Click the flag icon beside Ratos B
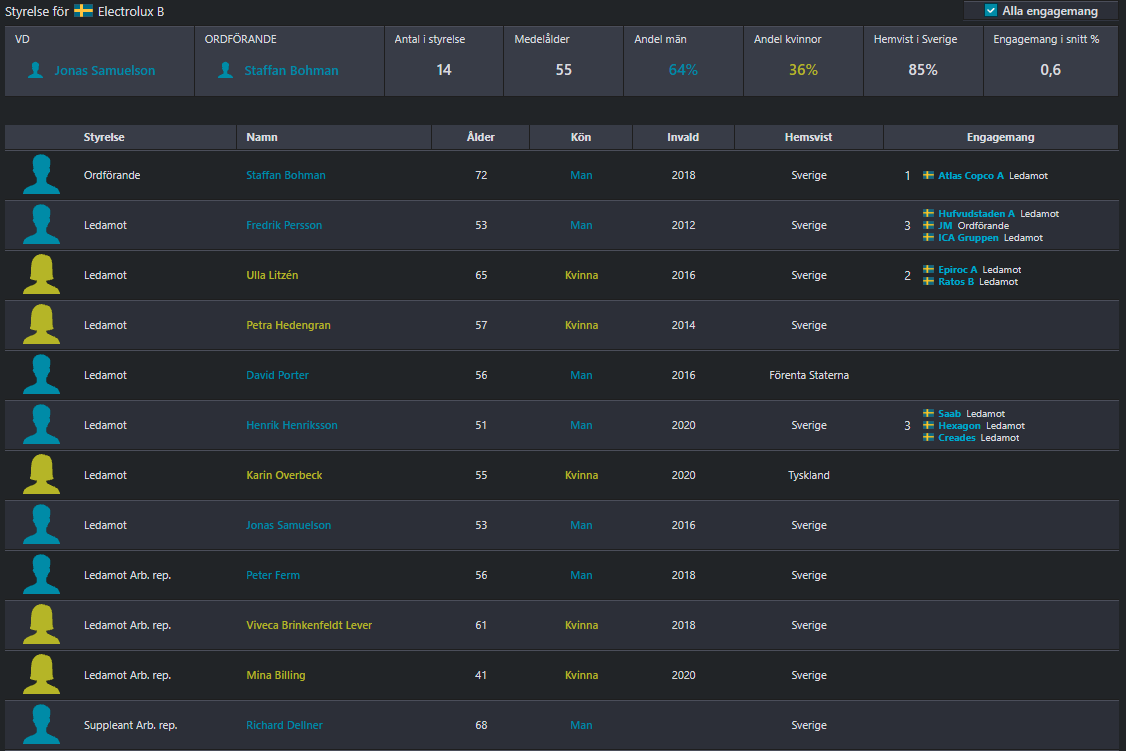1126x751 pixels. [x=929, y=281]
